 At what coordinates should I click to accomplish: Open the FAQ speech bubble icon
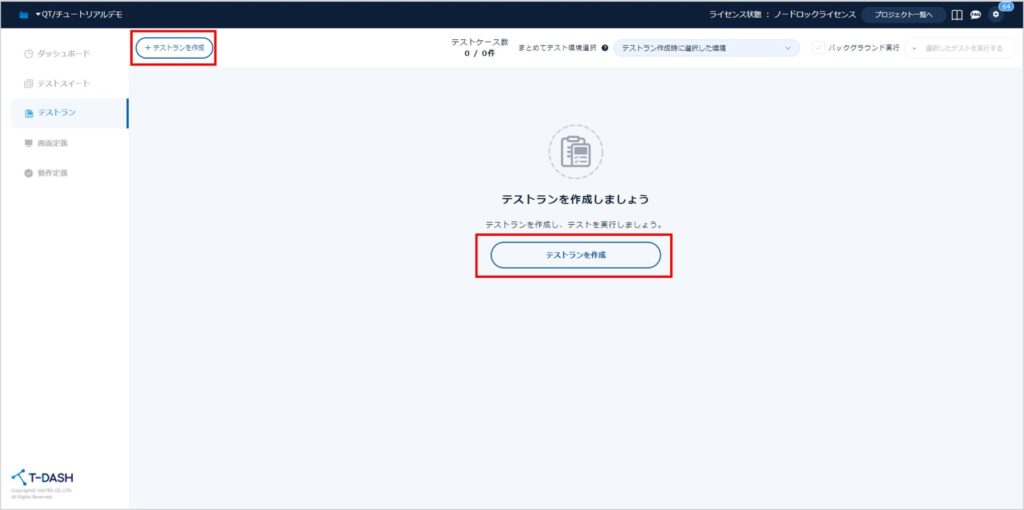click(x=975, y=15)
